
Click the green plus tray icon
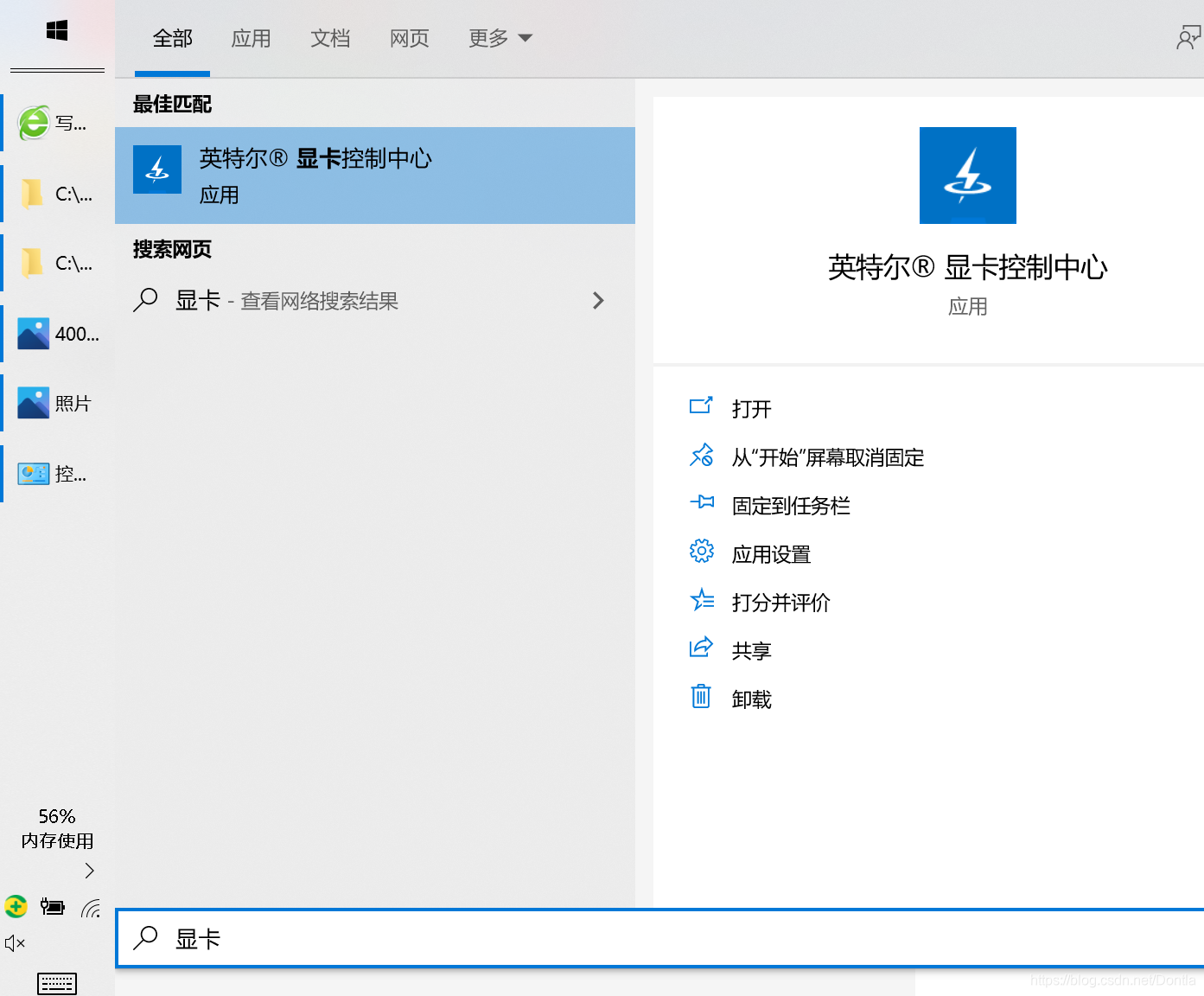pyautogui.click(x=16, y=906)
